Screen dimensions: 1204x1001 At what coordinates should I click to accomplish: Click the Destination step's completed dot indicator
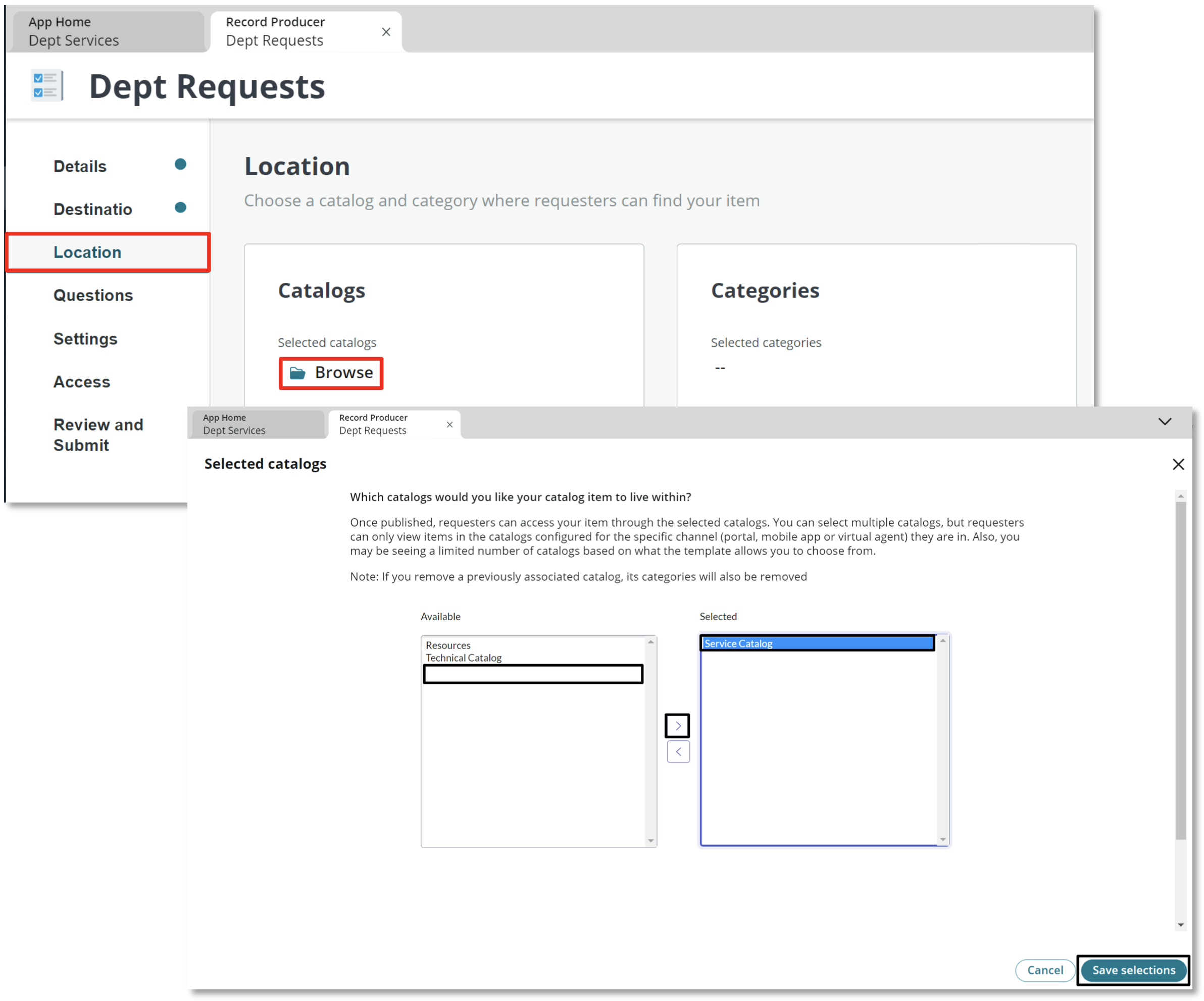pyautogui.click(x=180, y=208)
